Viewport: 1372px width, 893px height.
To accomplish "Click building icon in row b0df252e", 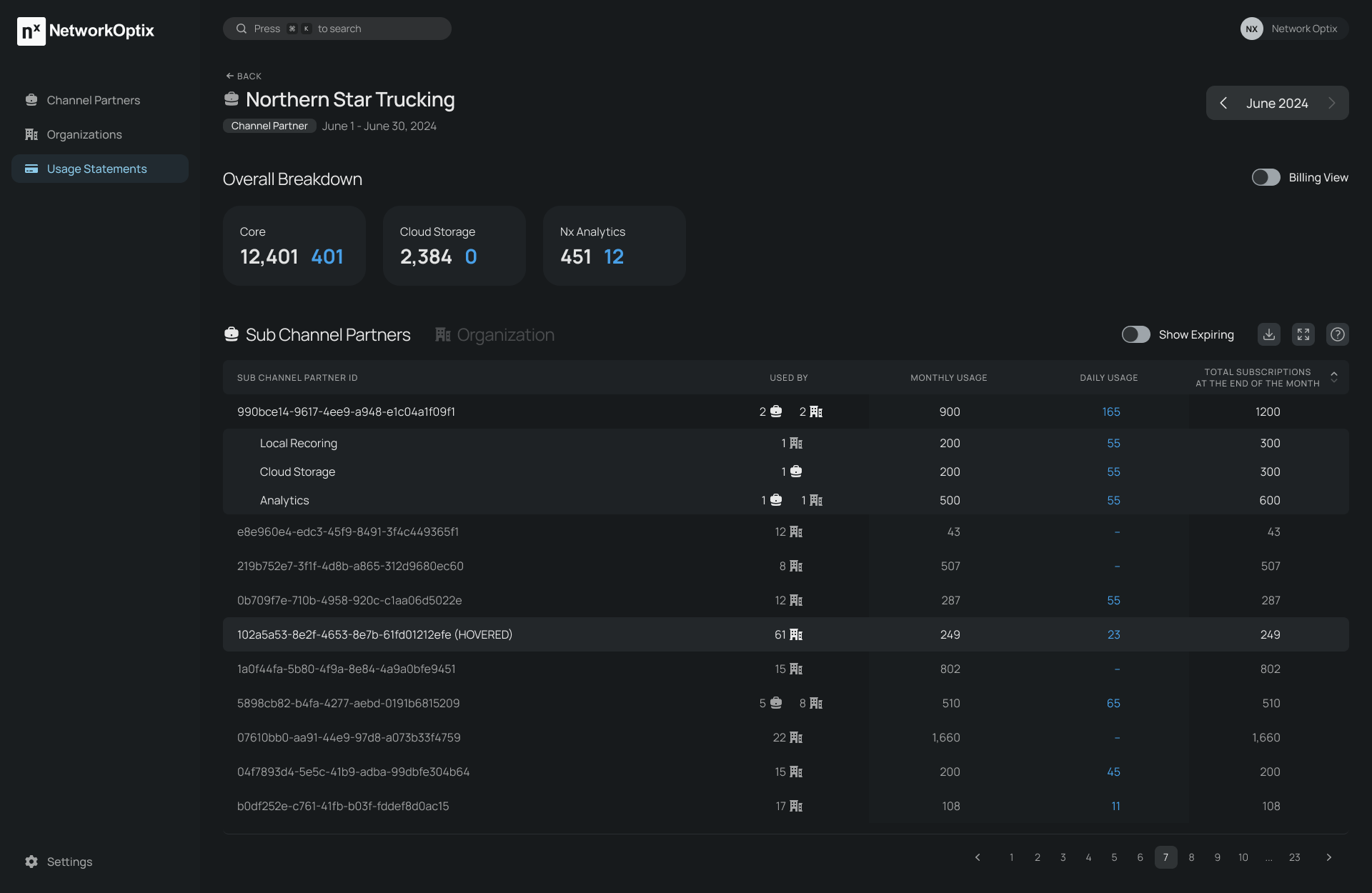I will coord(796,806).
